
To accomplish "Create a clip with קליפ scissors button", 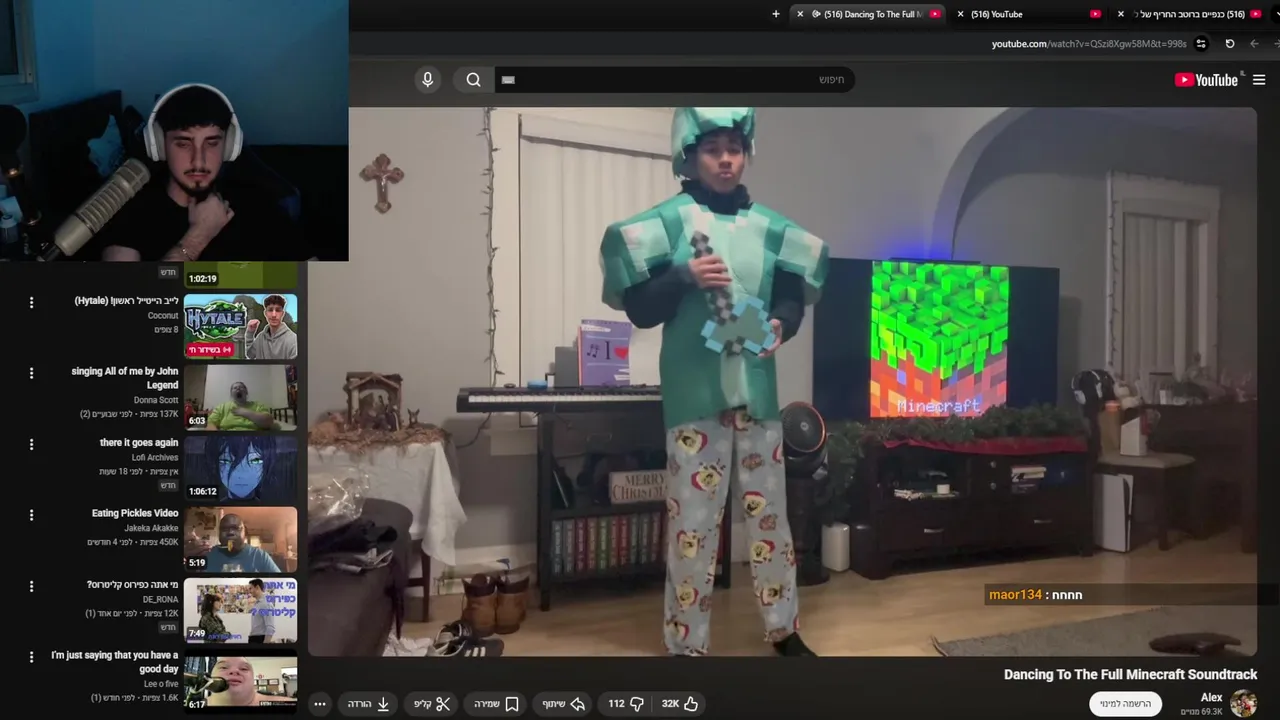I will pyautogui.click(x=433, y=704).
